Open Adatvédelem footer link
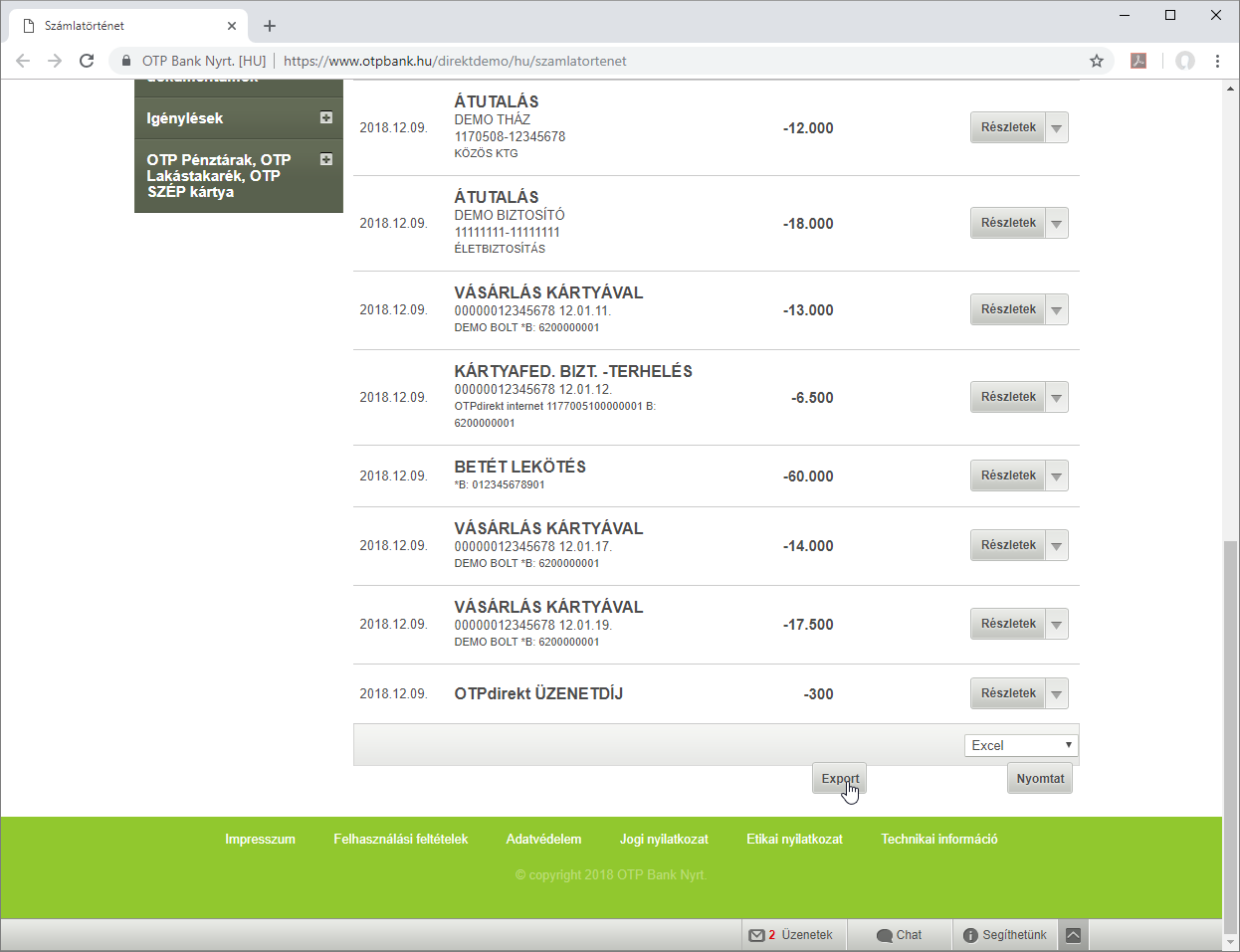Screen dimensions: 1240x952 (x=543, y=840)
